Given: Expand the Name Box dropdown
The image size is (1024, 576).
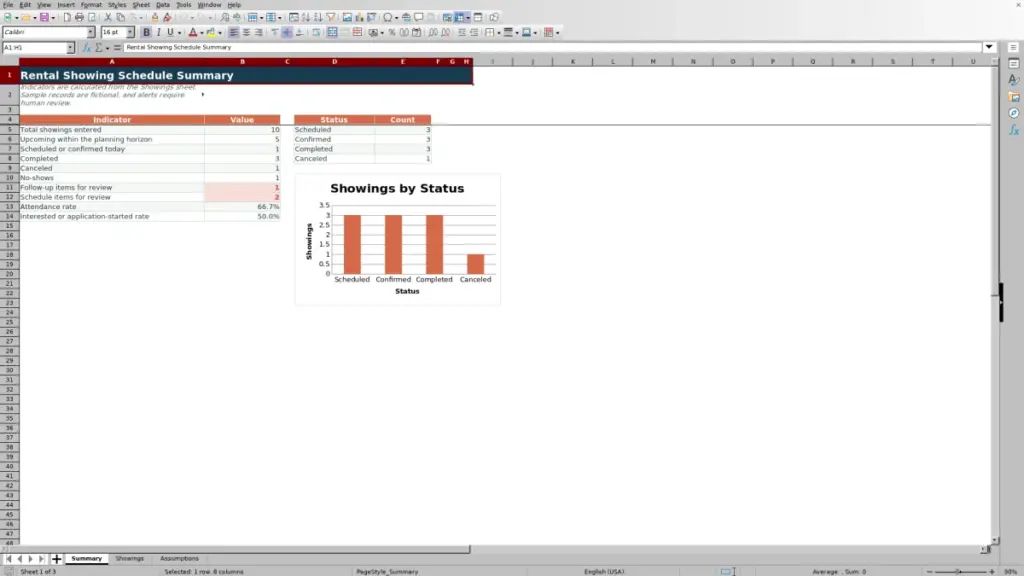Looking at the screenshot, I should [70, 48].
